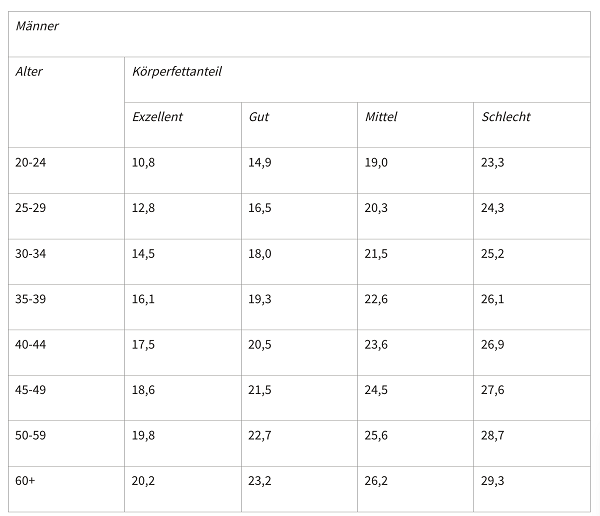Select the "Alter" column header

30,71
